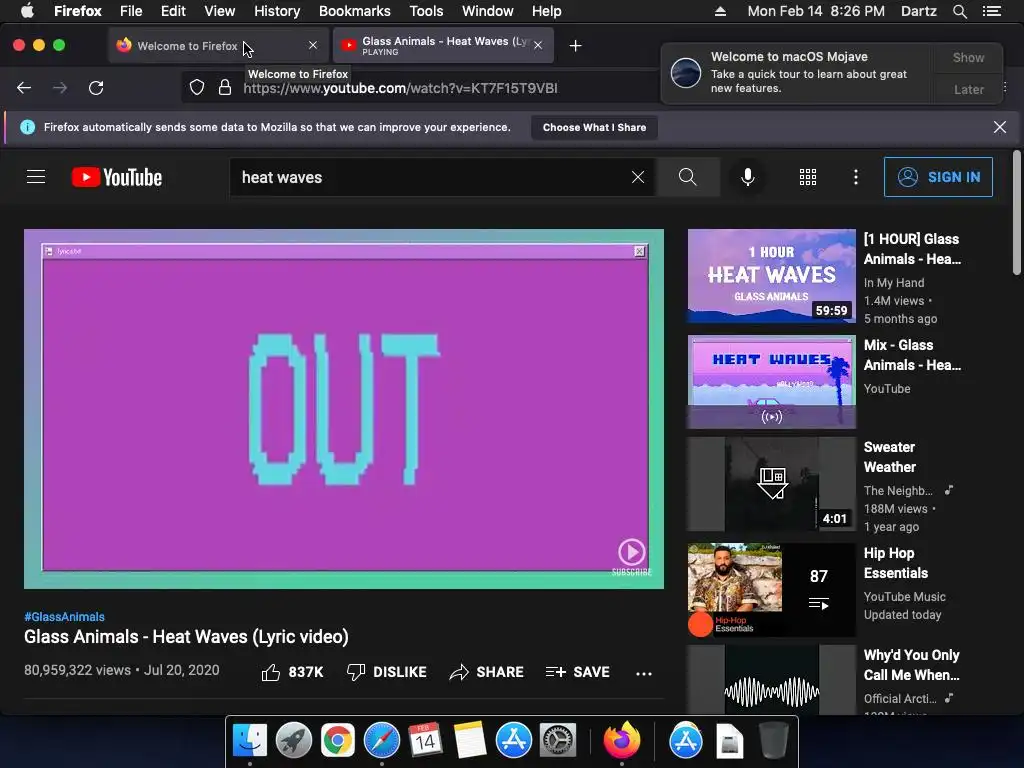Like the video with 837K thumbs up
Screen dimensions: 1024x768
(293, 672)
